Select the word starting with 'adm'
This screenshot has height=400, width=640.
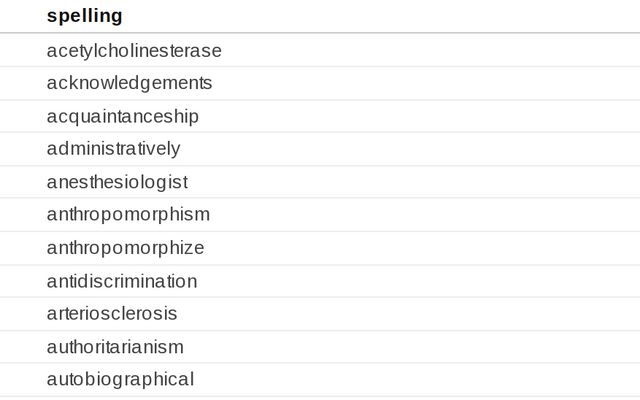click(113, 149)
